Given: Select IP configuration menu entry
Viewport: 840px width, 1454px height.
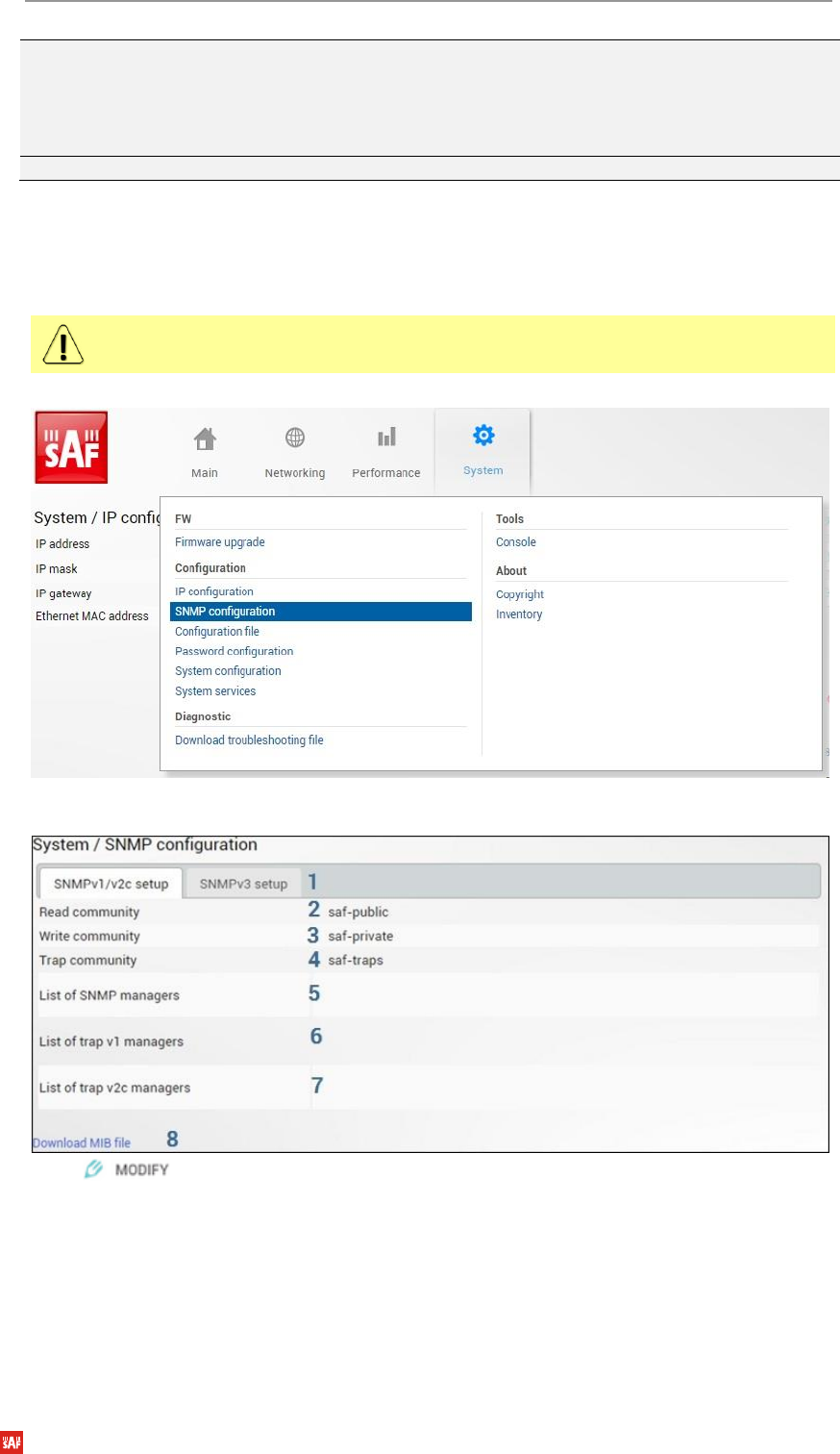Looking at the screenshot, I should point(214,591).
